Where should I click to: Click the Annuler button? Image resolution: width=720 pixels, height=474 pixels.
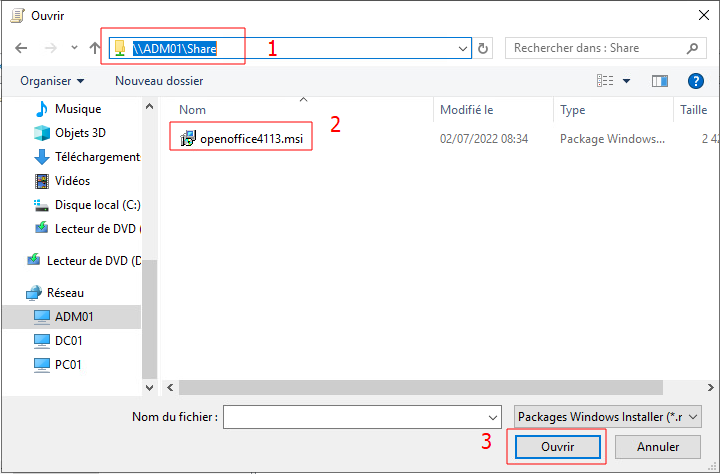click(x=657, y=447)
